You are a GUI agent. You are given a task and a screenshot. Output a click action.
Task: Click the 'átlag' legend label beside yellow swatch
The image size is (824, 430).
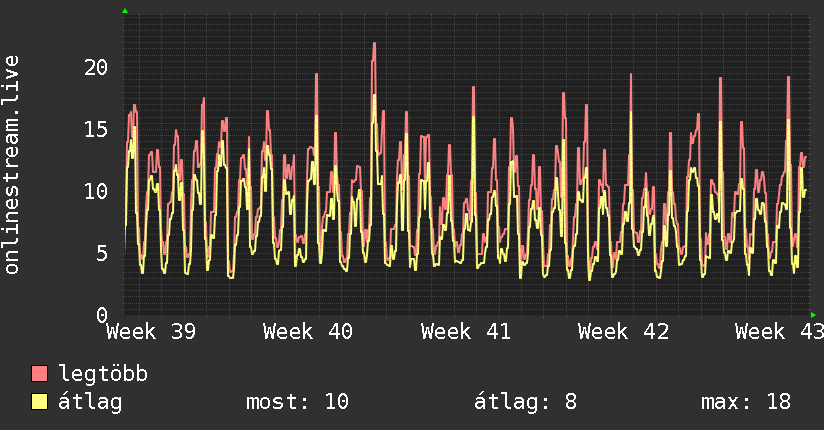tap(90, 402)
